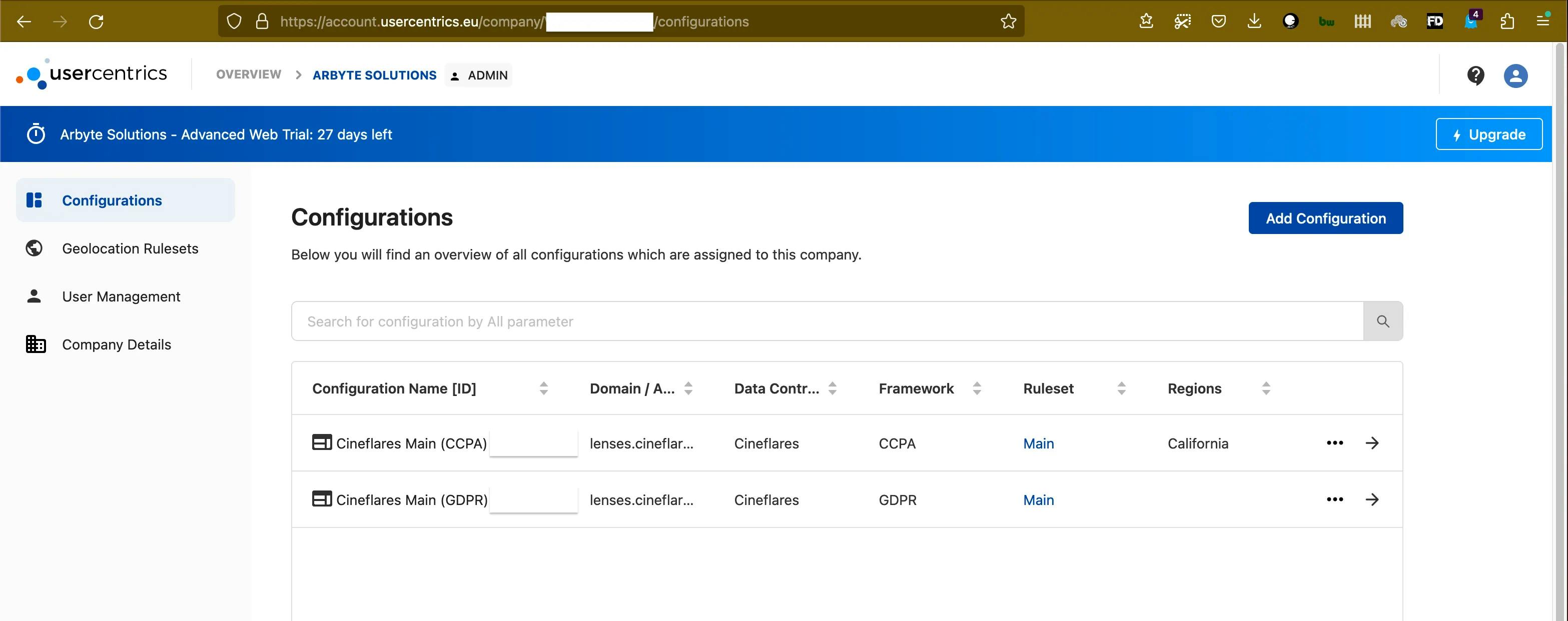Open browser extensions puzzle icon
This screenshot has height=621, width=1568.
coord(1507,21)
